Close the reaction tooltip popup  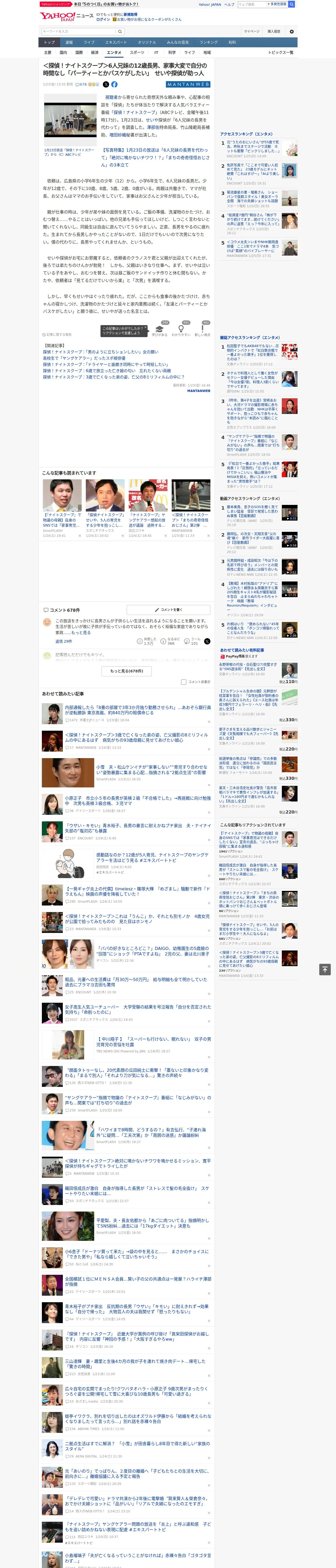[146, 328]
